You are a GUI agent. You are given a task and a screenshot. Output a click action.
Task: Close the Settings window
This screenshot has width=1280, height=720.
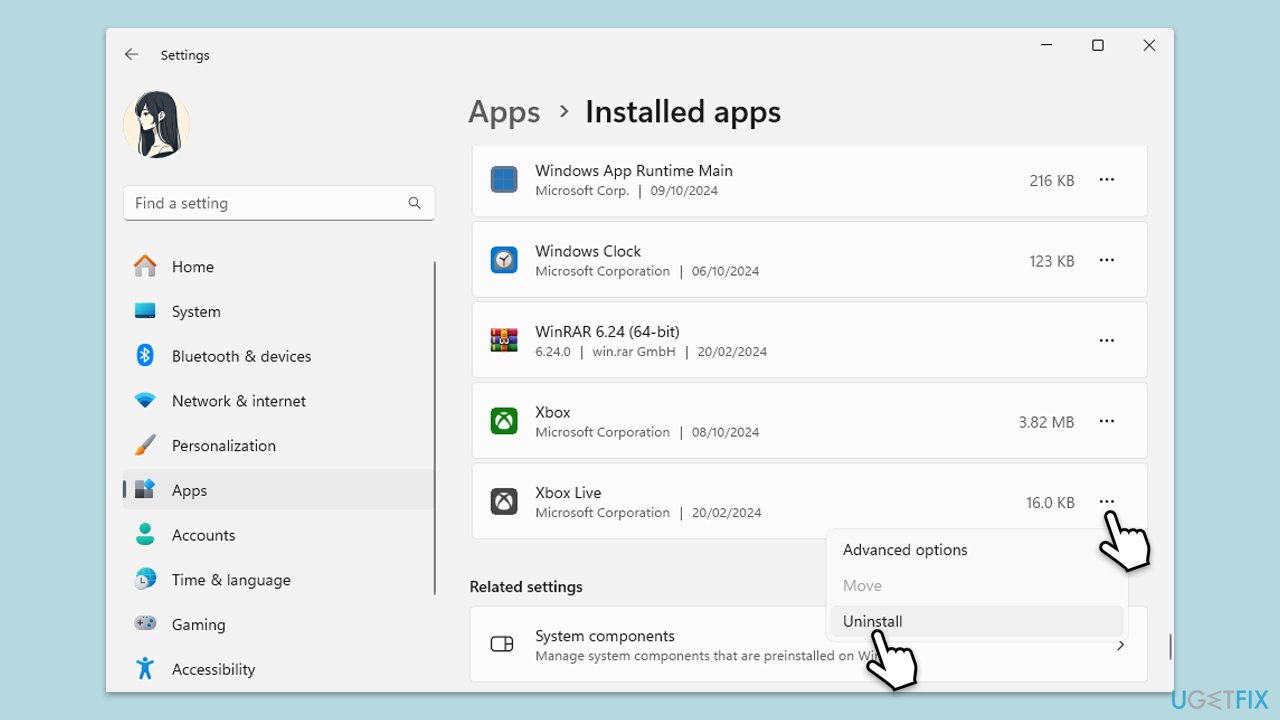click(x=1149, y=45)
